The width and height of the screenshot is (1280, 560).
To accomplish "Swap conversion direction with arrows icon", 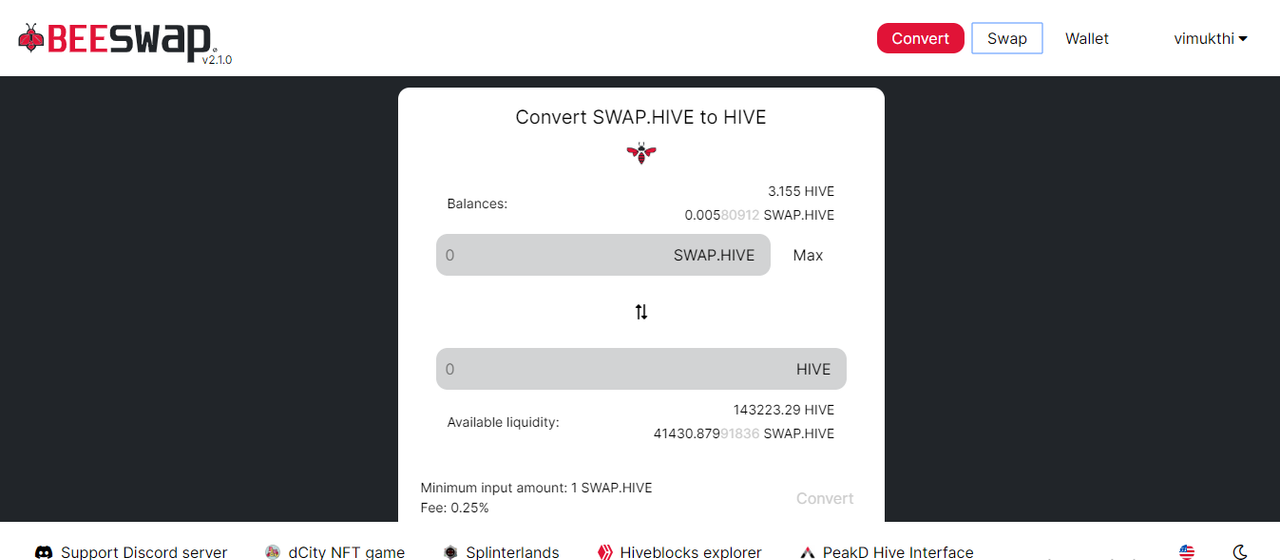I will (641, 312).
